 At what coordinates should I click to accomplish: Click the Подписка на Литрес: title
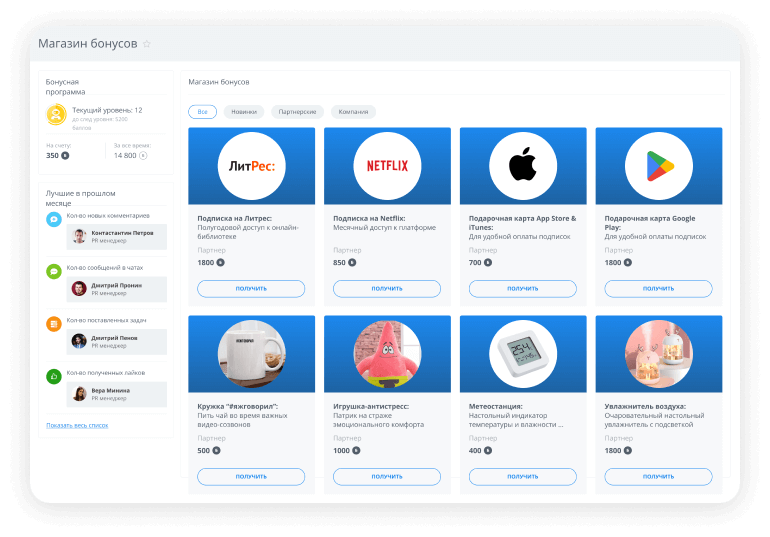pyautogui.click(x=235, y=218)
